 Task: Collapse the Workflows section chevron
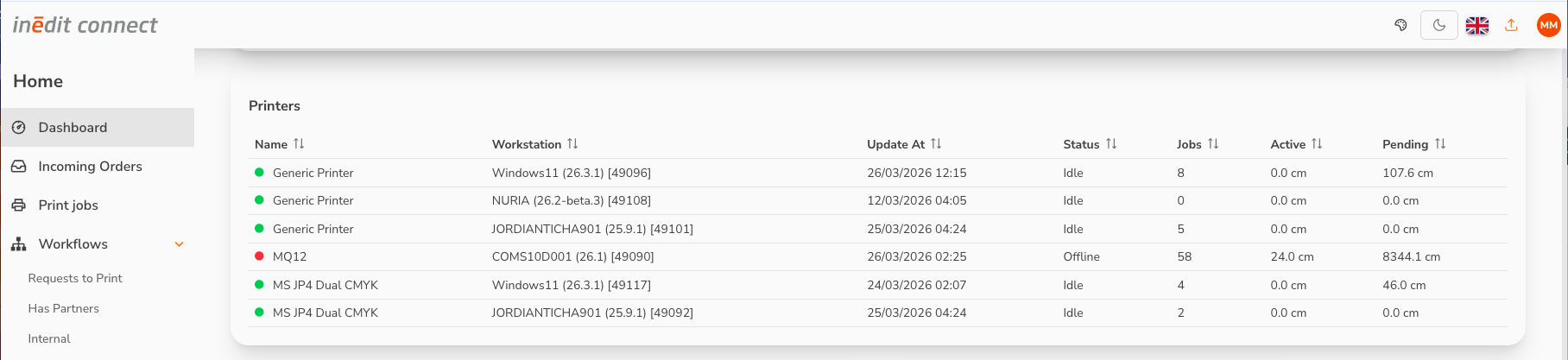click(x=180, y=244)
